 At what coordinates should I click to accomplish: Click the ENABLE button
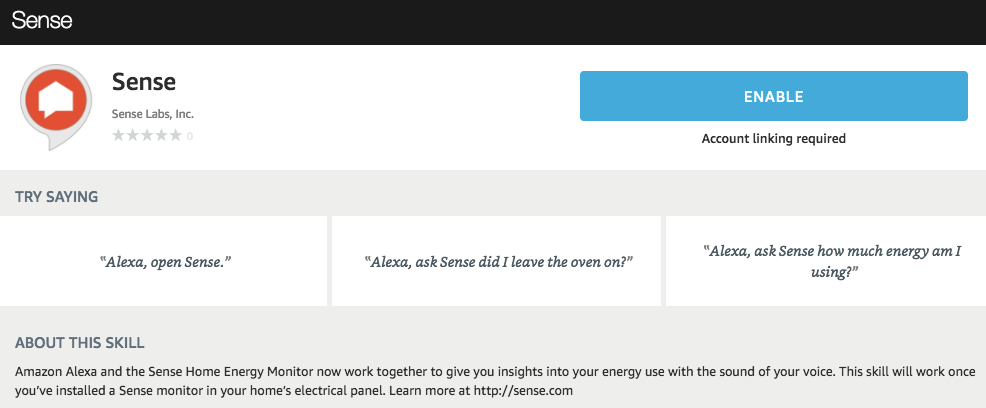click(x=773, y=96)
